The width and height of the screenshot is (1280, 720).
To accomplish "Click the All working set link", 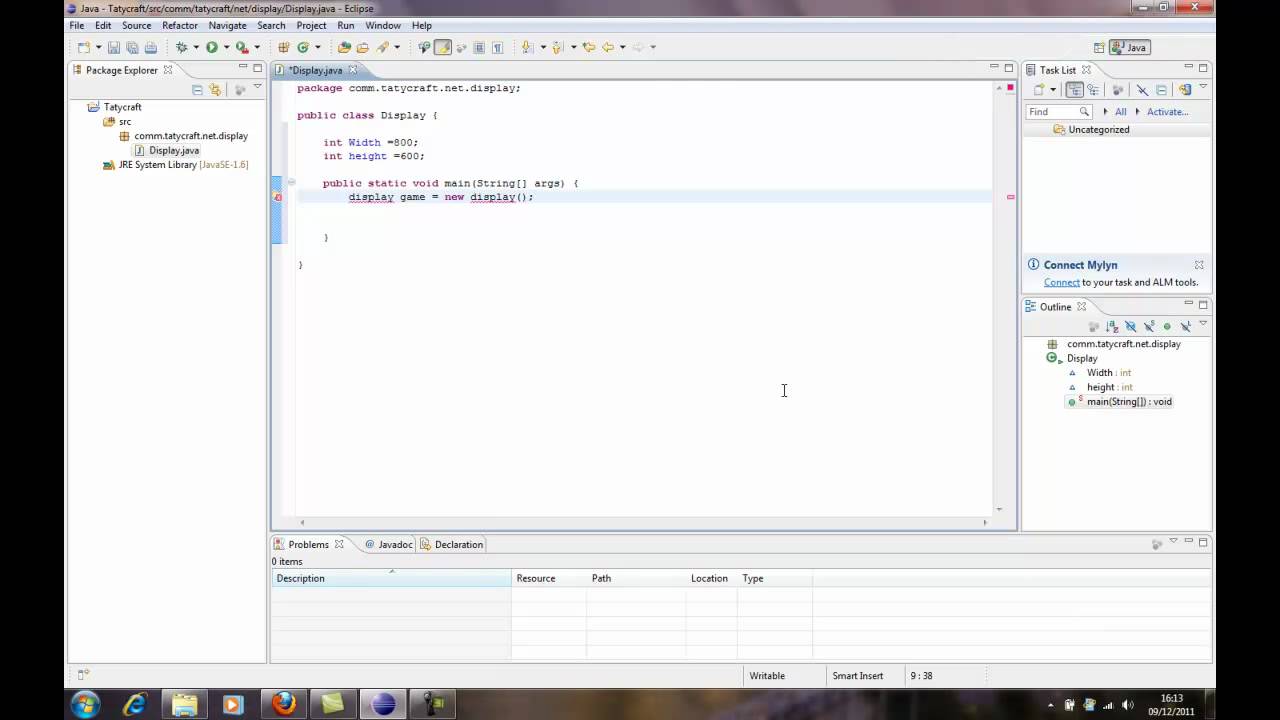I will point(1120,112).
